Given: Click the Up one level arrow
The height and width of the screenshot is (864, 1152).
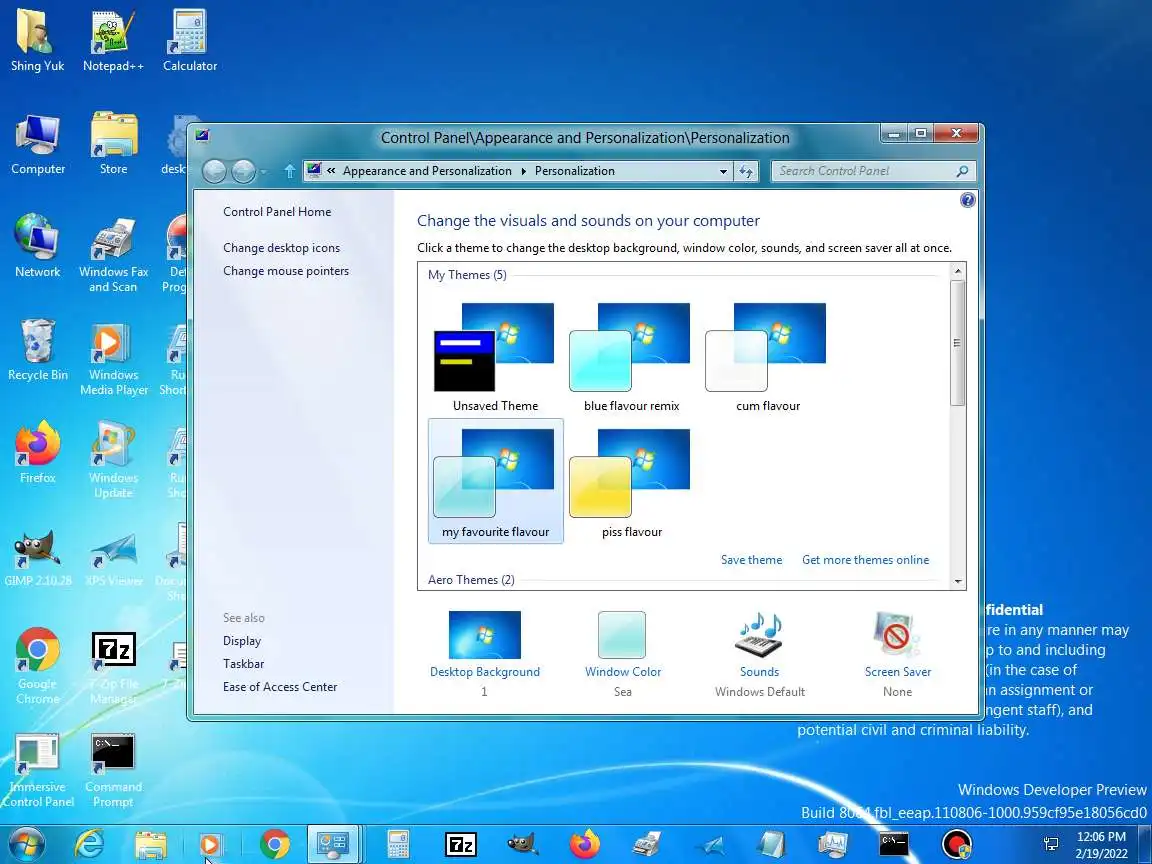Looking at the screenshot, I should (x=289, y=171).
